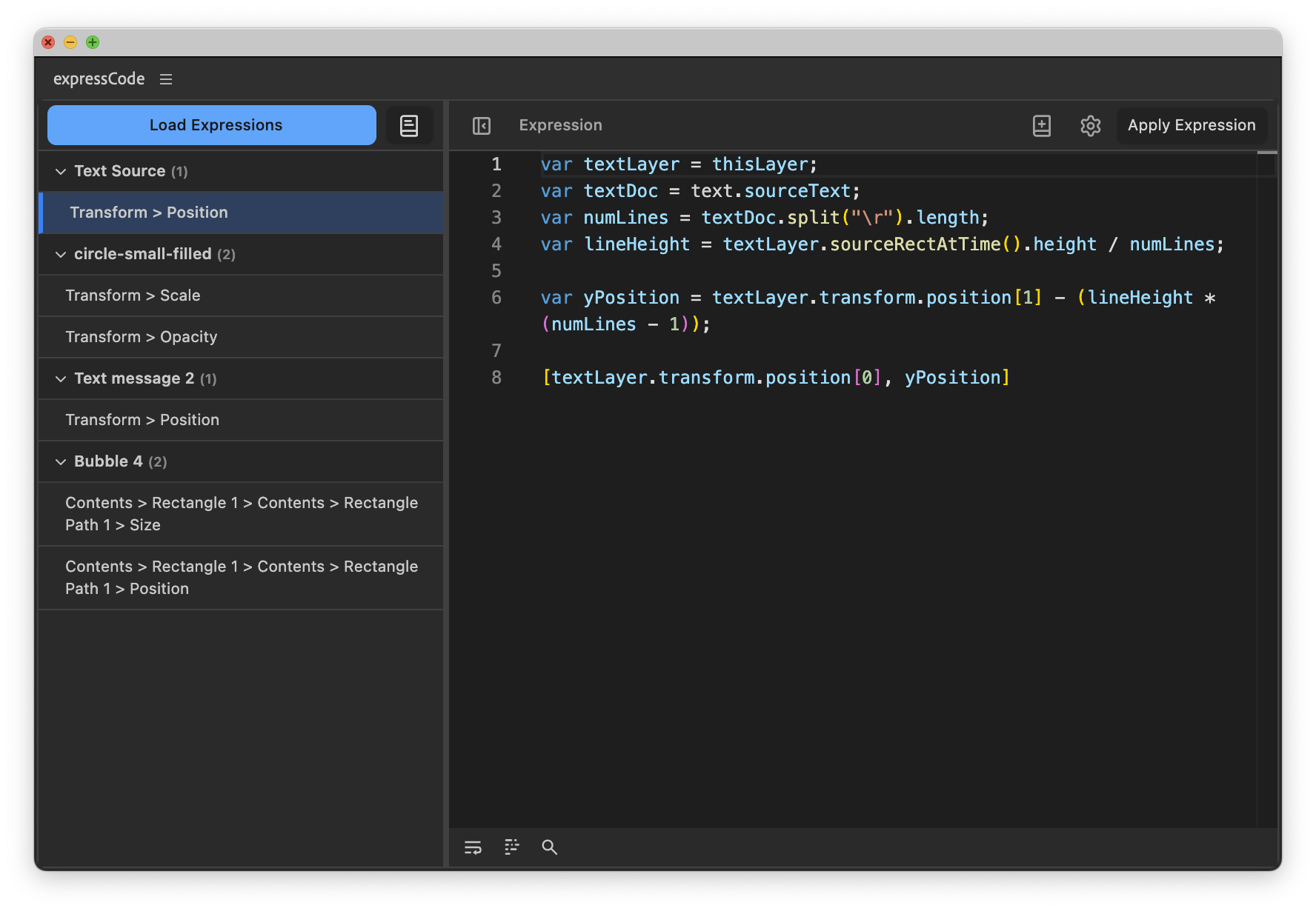
Task: Click the format code icon
Action: click(511, 847)
